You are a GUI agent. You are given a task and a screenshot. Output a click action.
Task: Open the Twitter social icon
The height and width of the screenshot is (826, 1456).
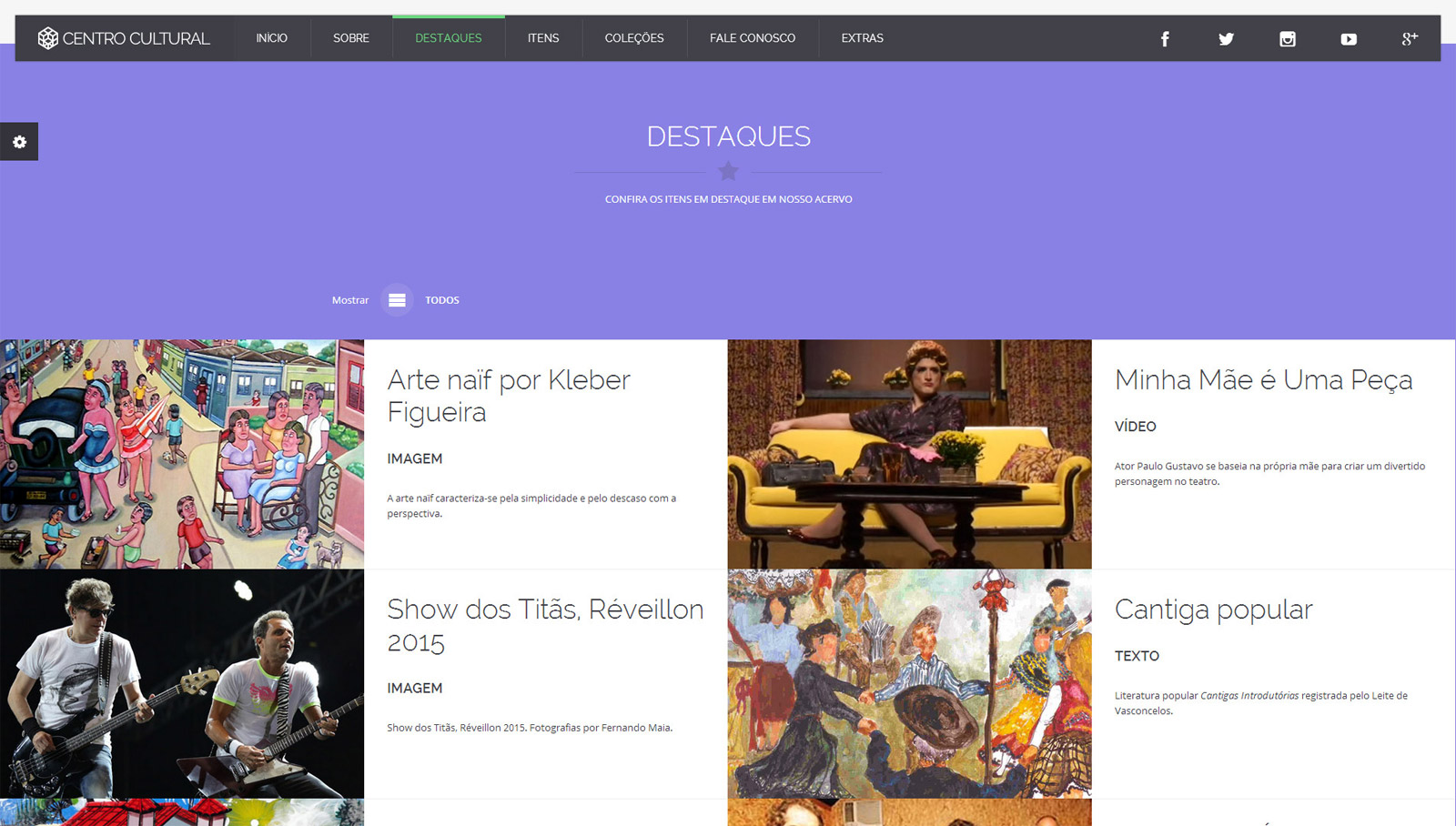[1226, 39]
